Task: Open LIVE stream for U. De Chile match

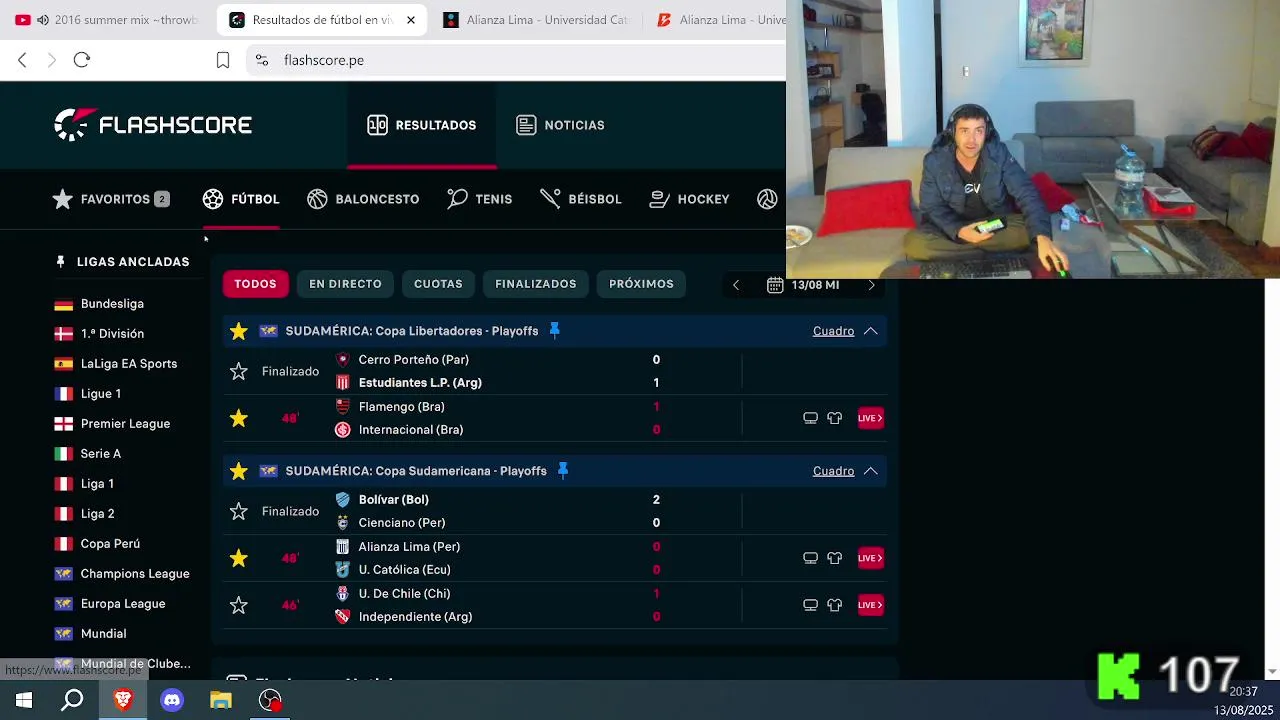Action: (870, 605)
